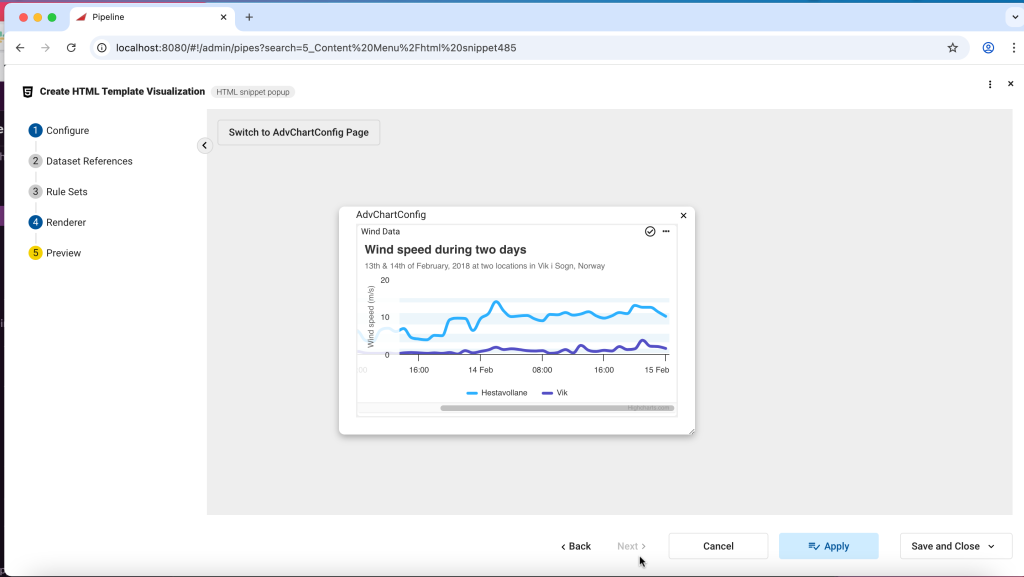Go to the Renderer step
The image size is (1024, 577).
(x=66, y=222)
